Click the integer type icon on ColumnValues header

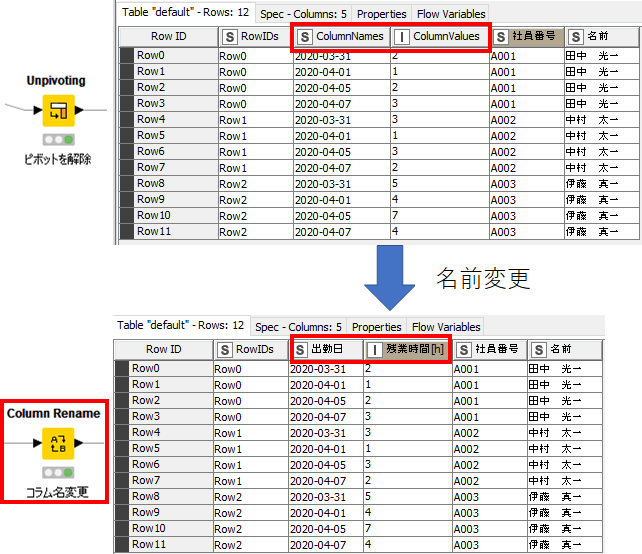click(x=402, y=37)
